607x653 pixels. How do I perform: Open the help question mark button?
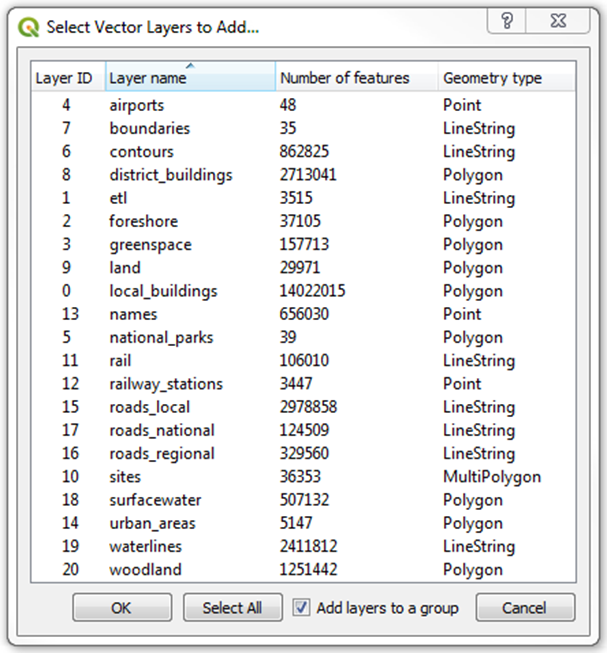click(507, 21)
